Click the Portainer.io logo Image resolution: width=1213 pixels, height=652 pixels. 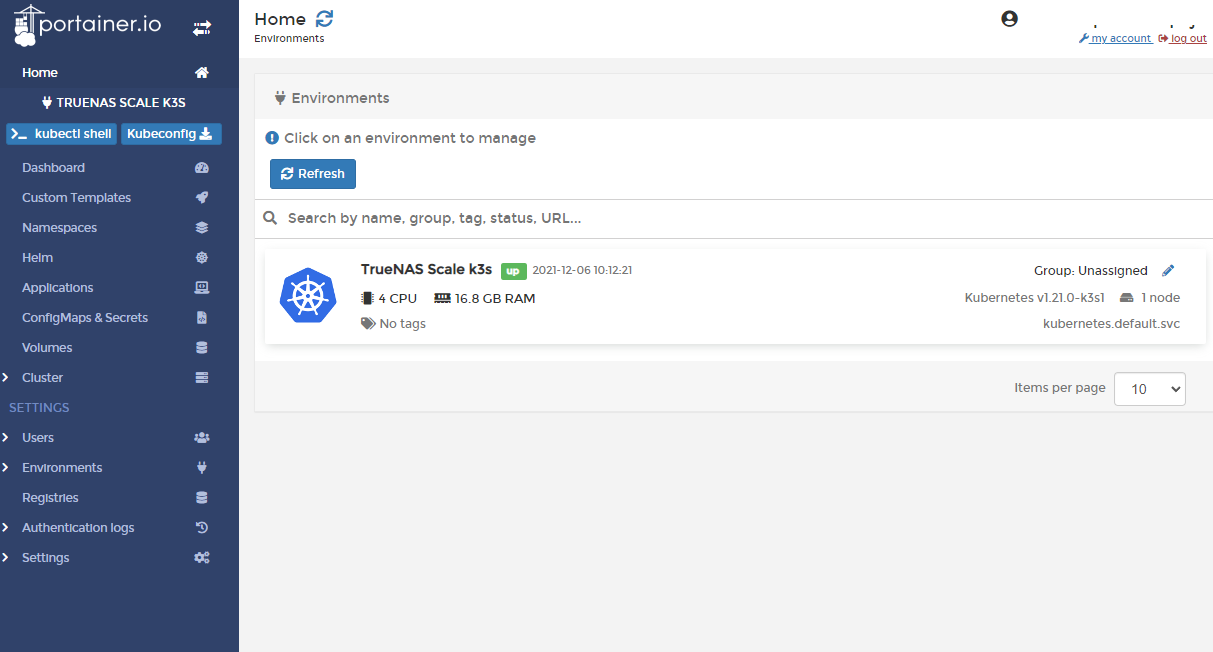[87, 25]
